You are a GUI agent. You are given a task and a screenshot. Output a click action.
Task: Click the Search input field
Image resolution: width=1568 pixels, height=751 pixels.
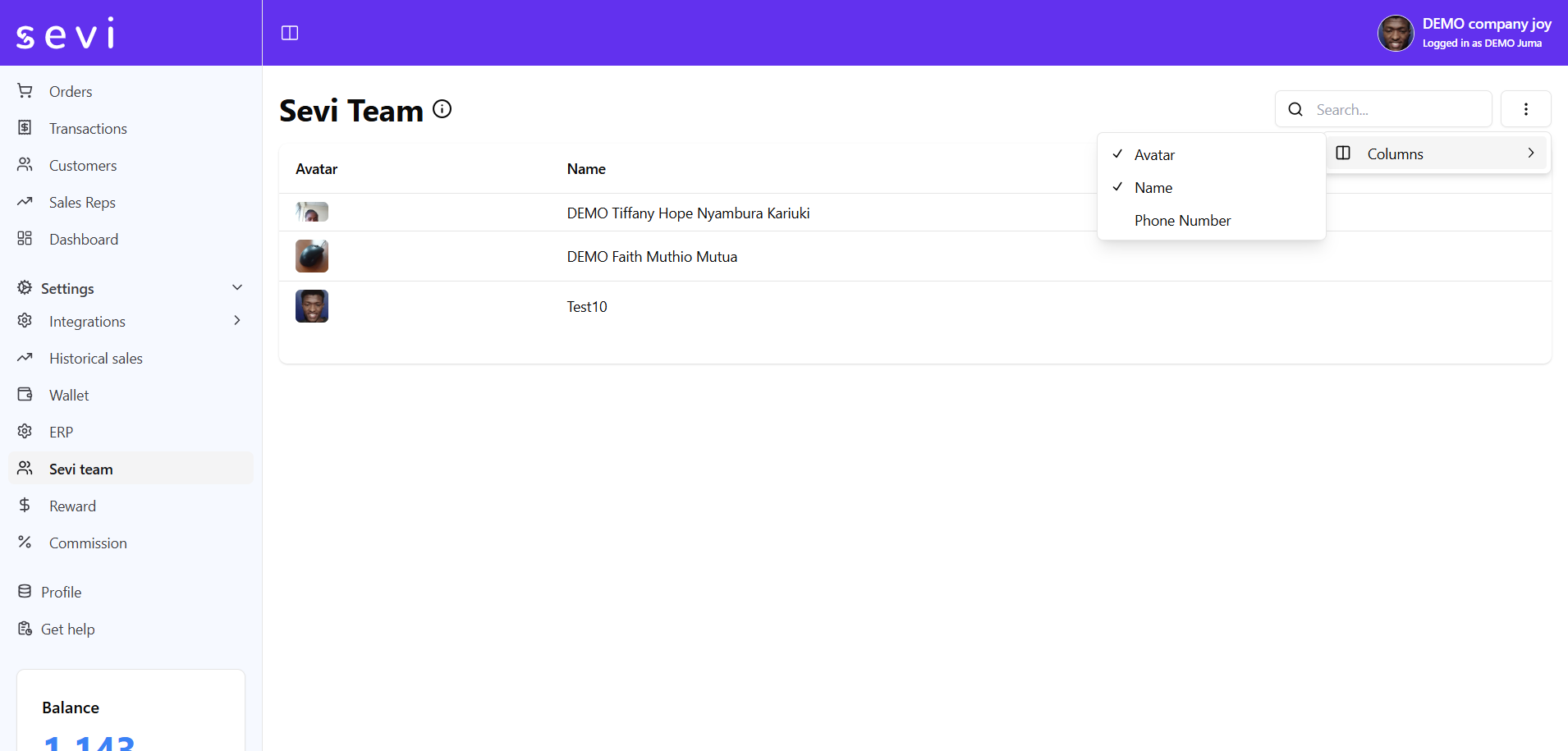(x=1396, y=109)
